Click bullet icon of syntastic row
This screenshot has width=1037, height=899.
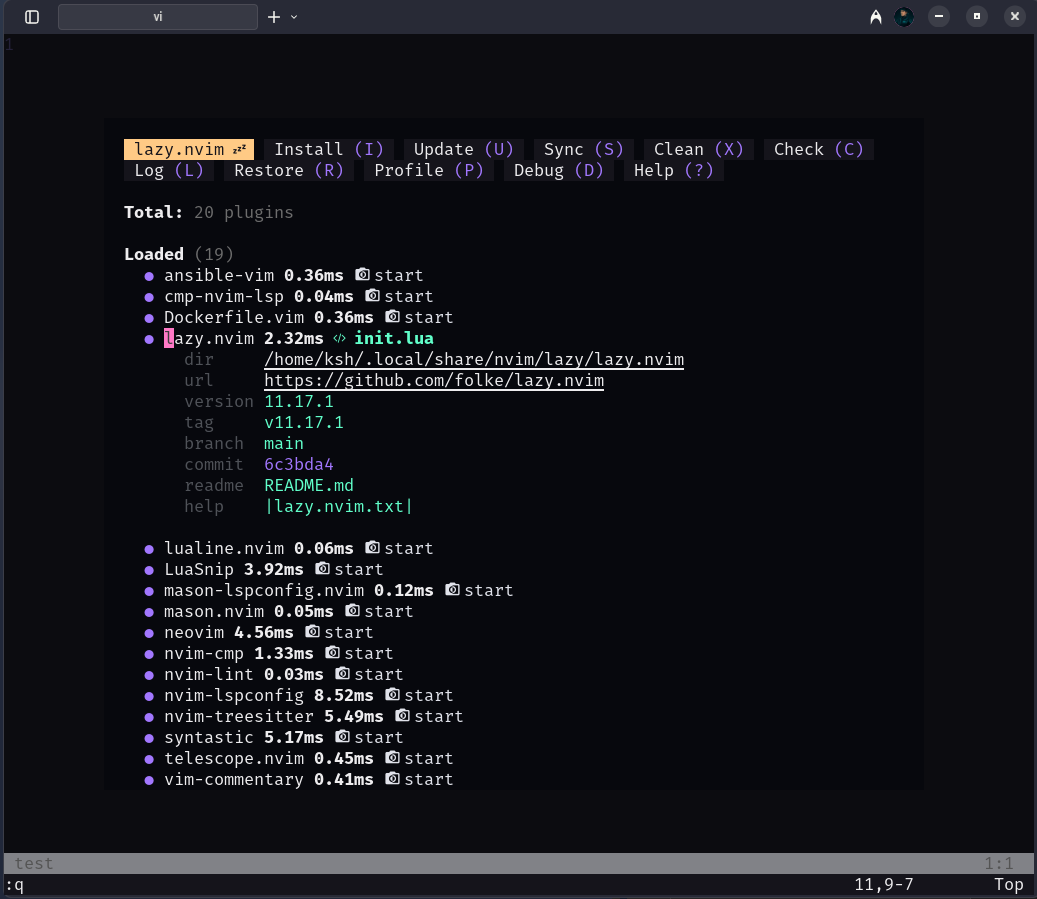pos(149,738)
